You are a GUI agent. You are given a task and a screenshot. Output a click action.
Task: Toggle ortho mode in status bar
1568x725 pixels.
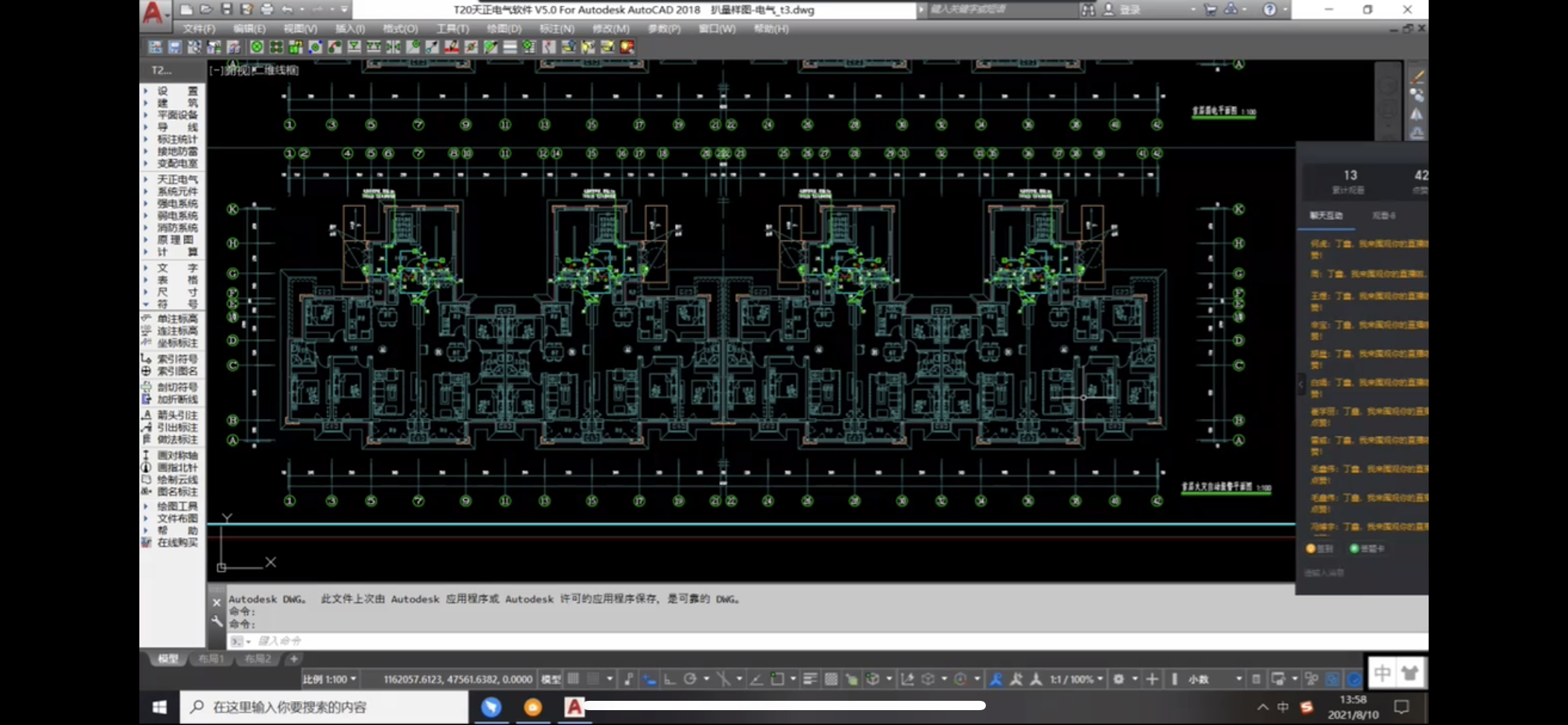click(670, 679)
